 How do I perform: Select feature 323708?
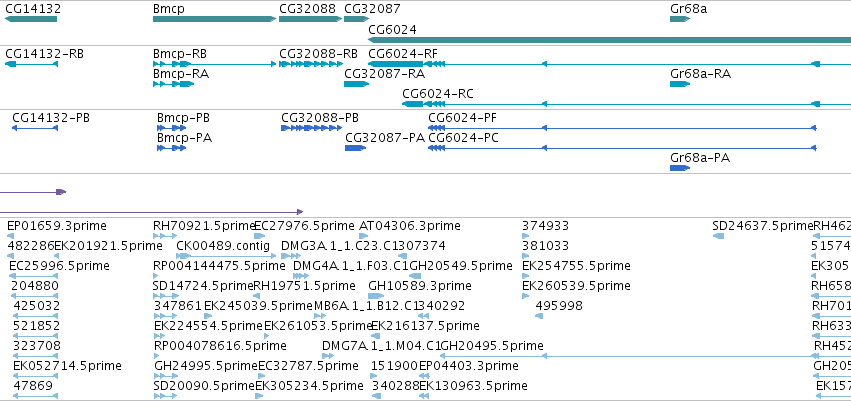(35, 357)
